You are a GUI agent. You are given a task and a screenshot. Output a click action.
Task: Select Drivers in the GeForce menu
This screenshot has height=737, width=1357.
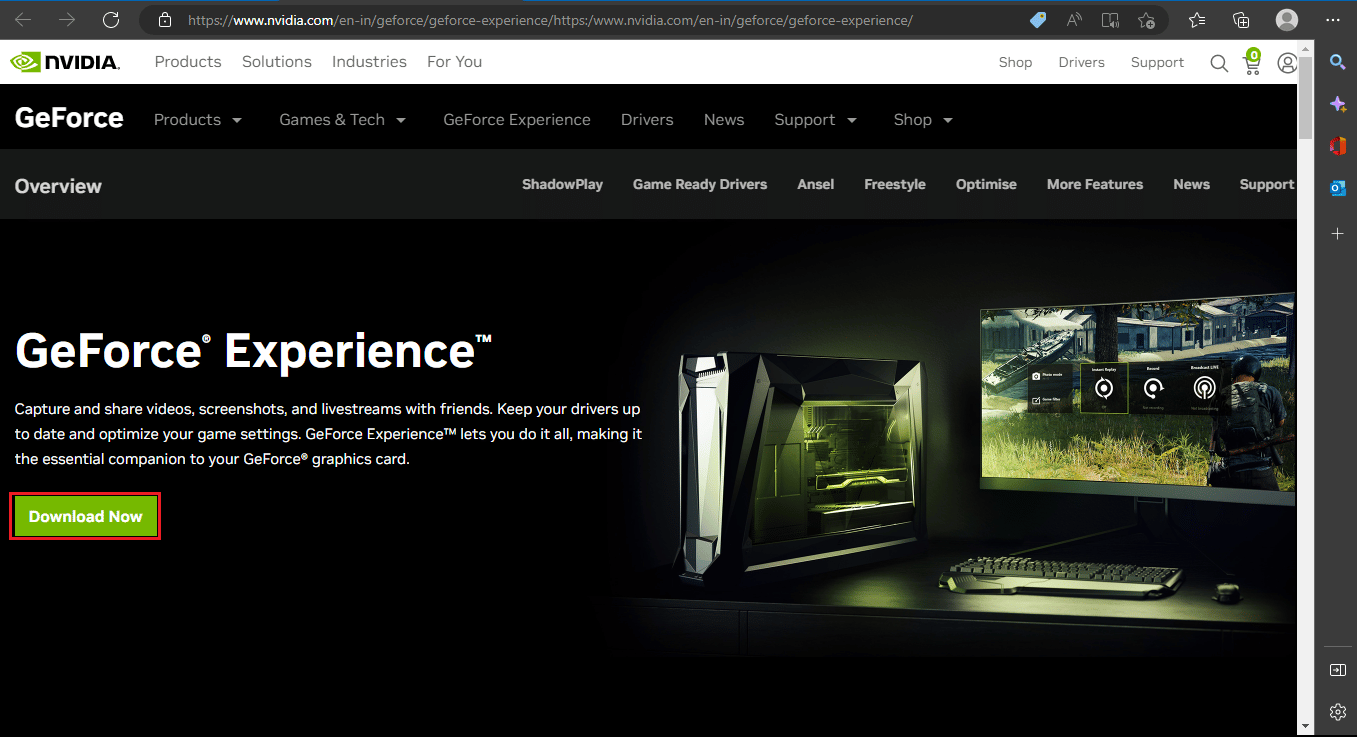(647, 119)
